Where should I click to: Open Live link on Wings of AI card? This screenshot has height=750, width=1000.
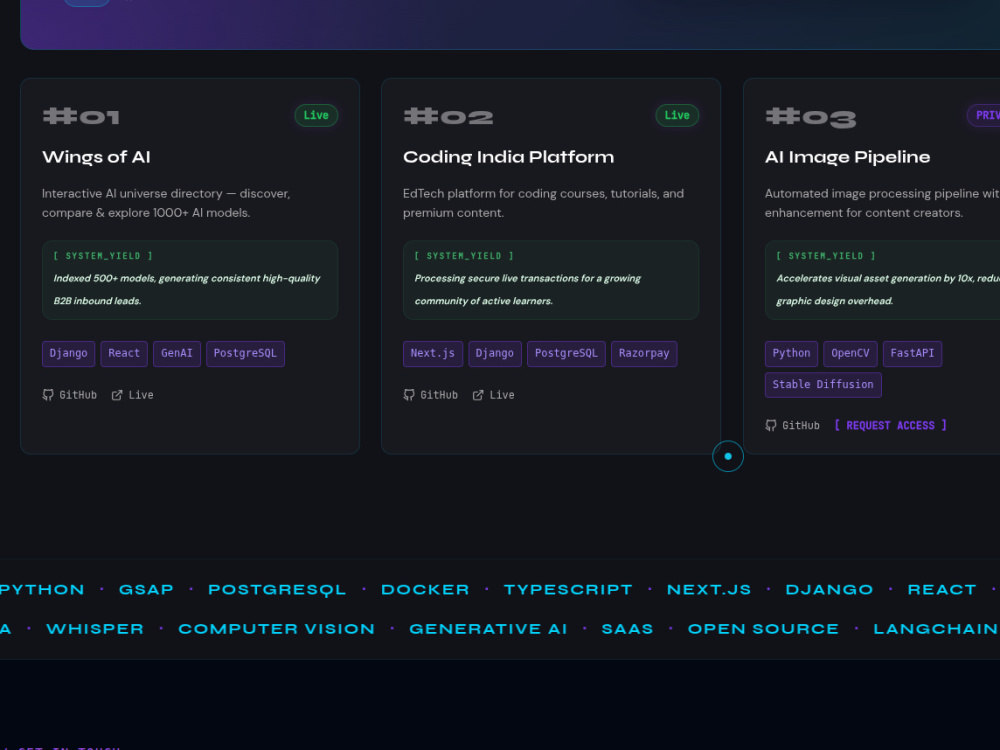[x=133, y=395]
